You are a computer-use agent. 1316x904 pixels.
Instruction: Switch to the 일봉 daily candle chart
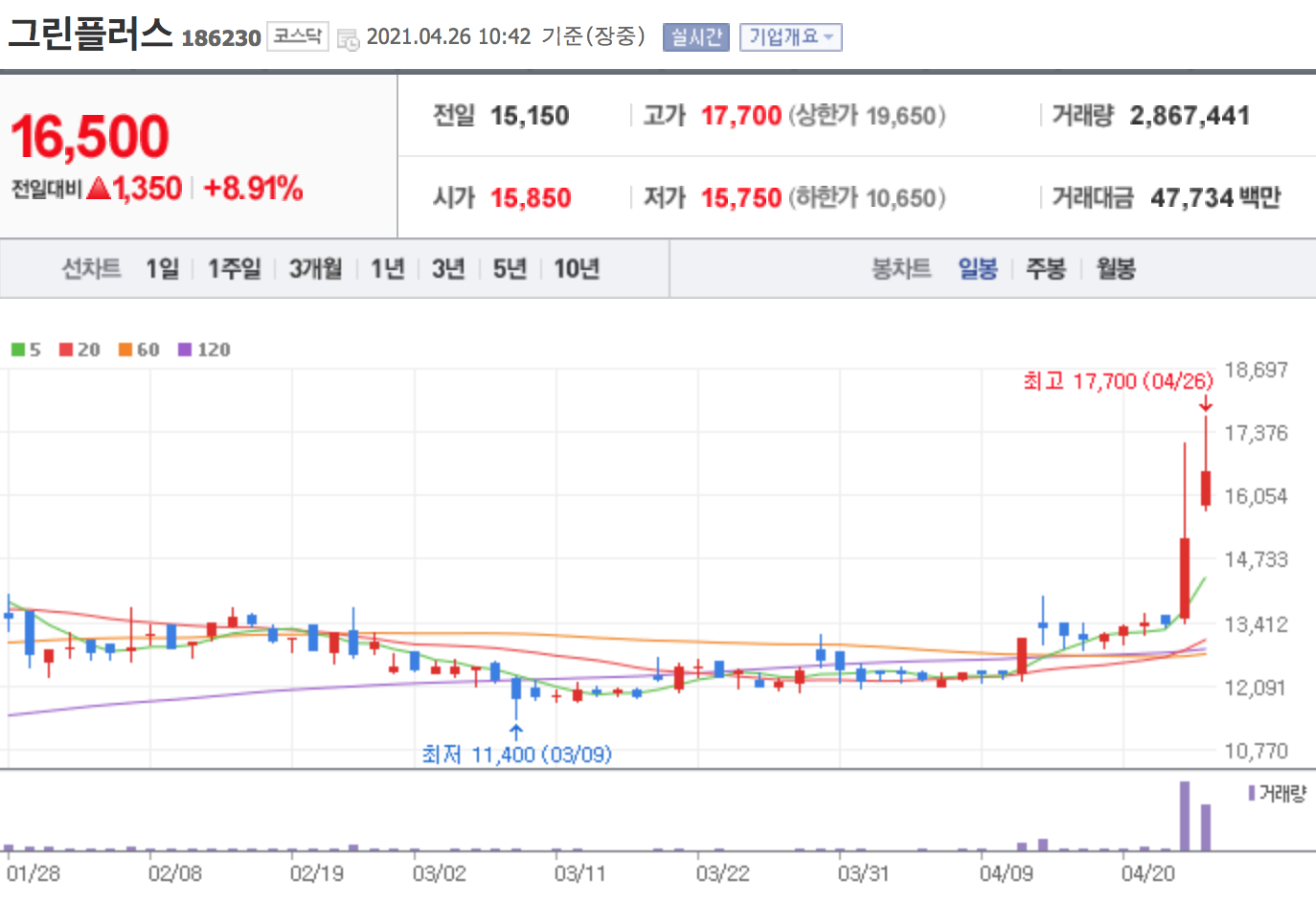point(978,269)
